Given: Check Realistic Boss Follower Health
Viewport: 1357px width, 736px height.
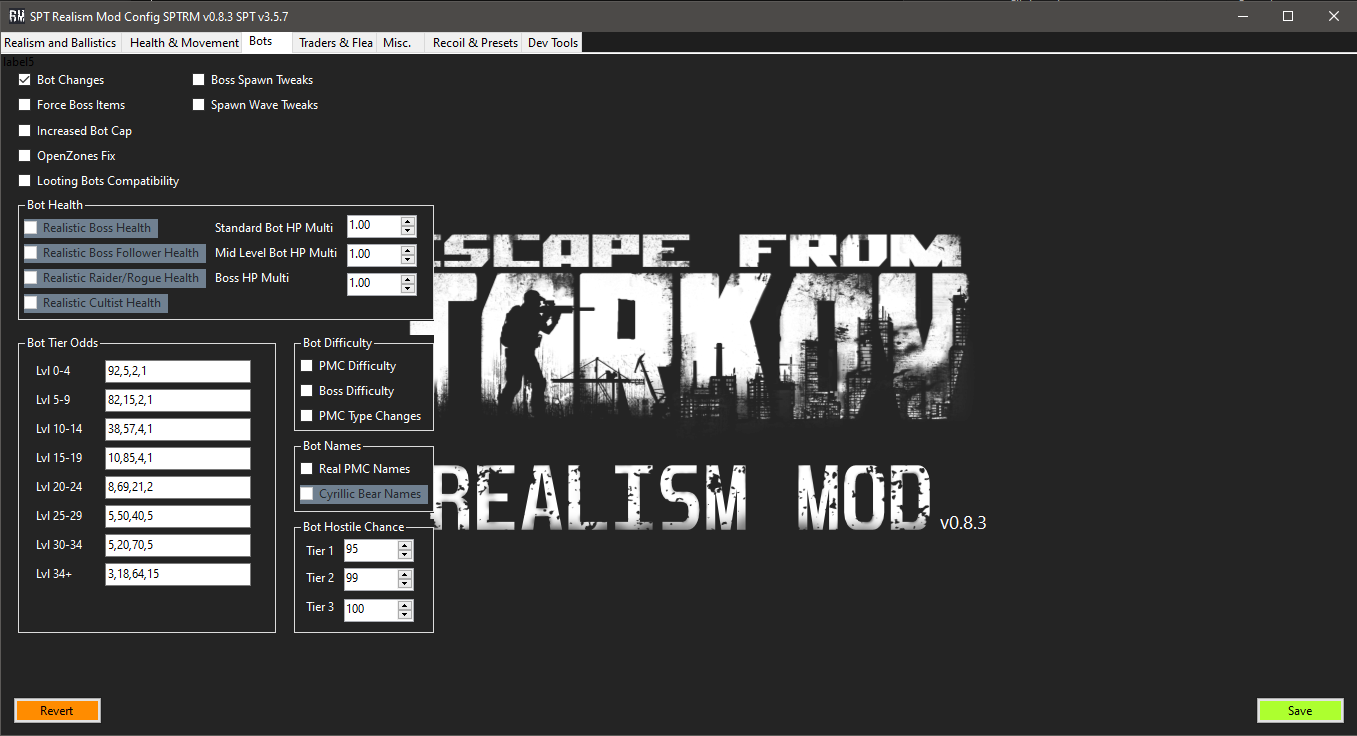Looking at the screenshot, I should pos(31,253).
